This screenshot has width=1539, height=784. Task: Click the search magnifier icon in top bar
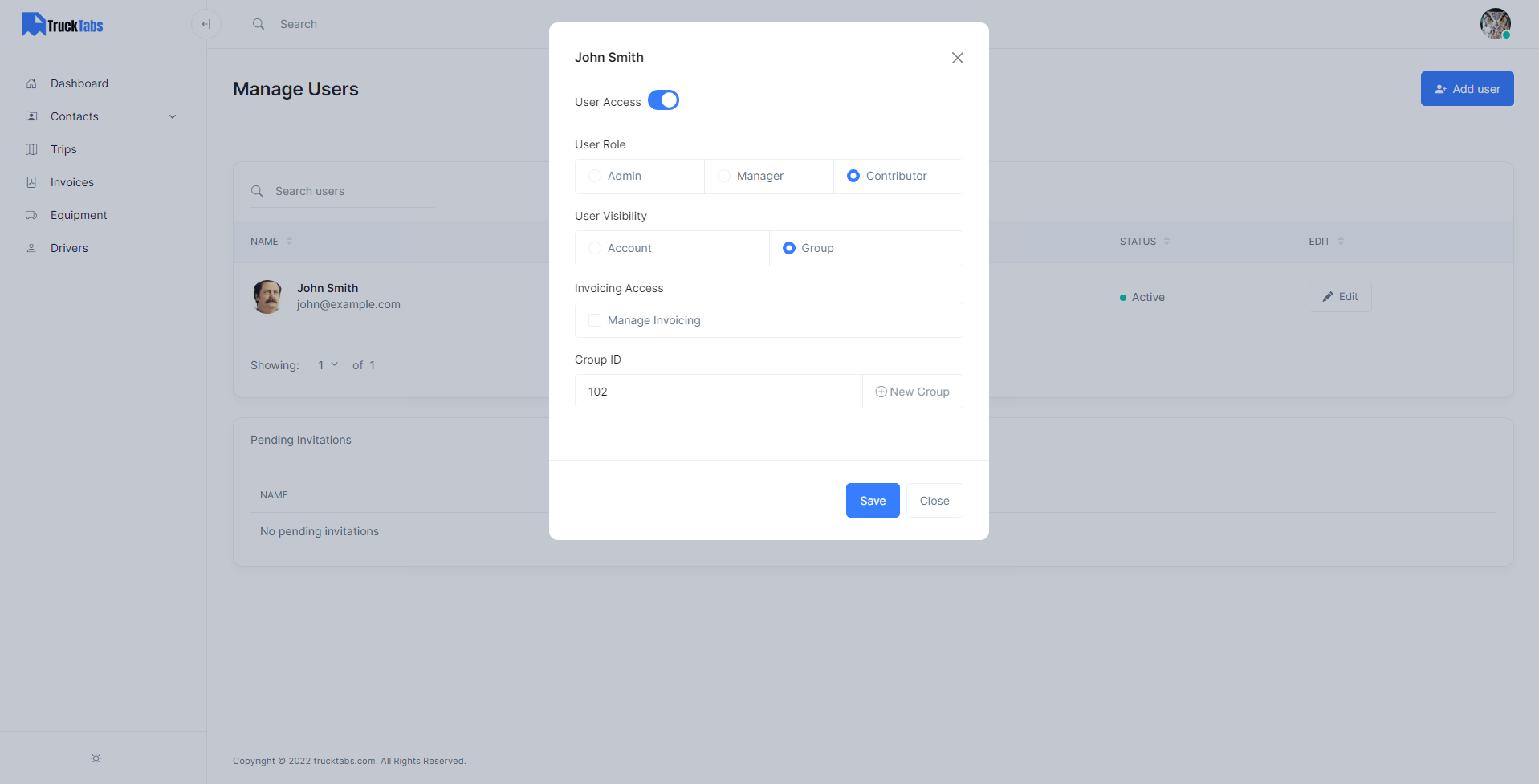pos(259,24)
